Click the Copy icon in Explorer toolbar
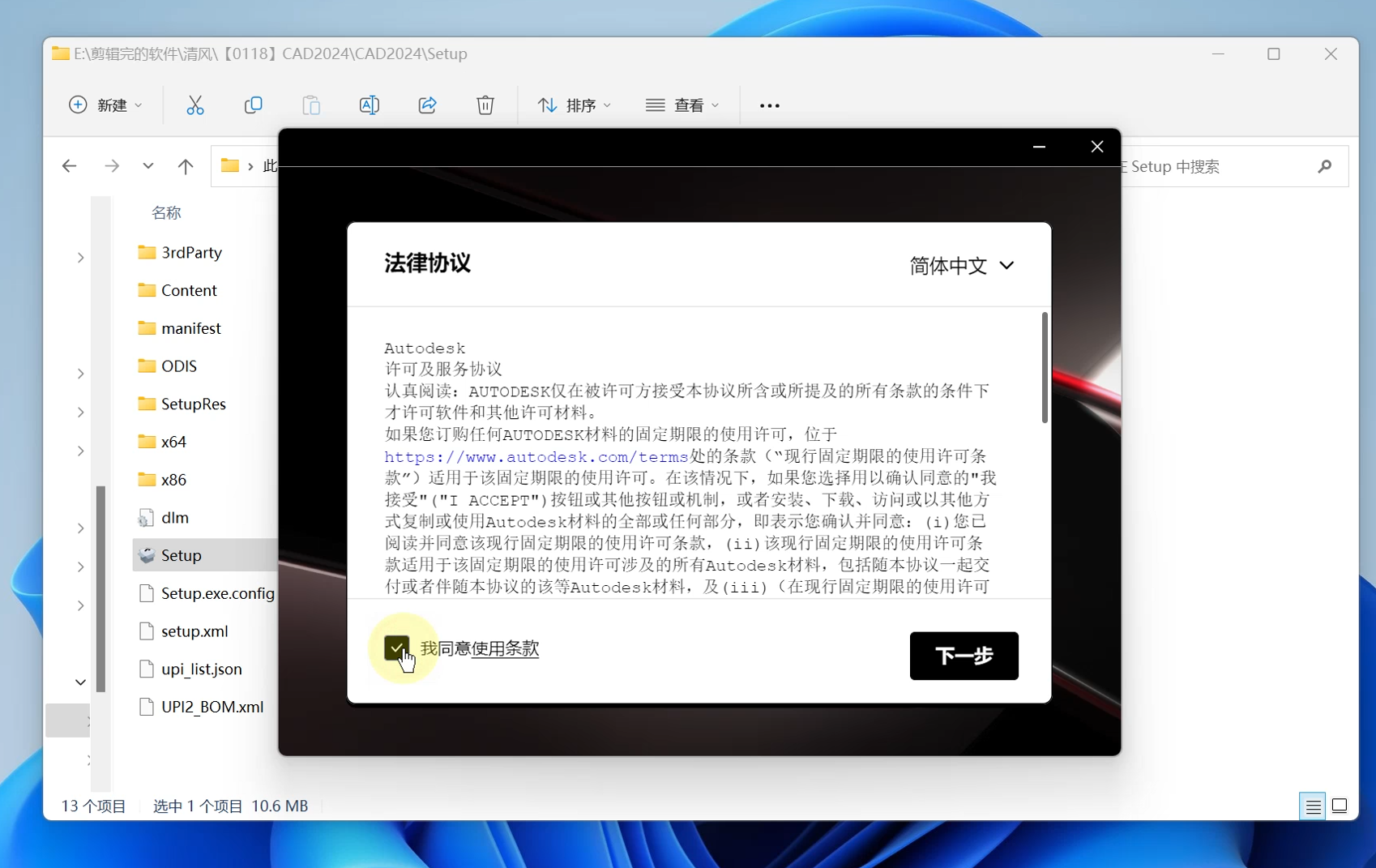 254,105
